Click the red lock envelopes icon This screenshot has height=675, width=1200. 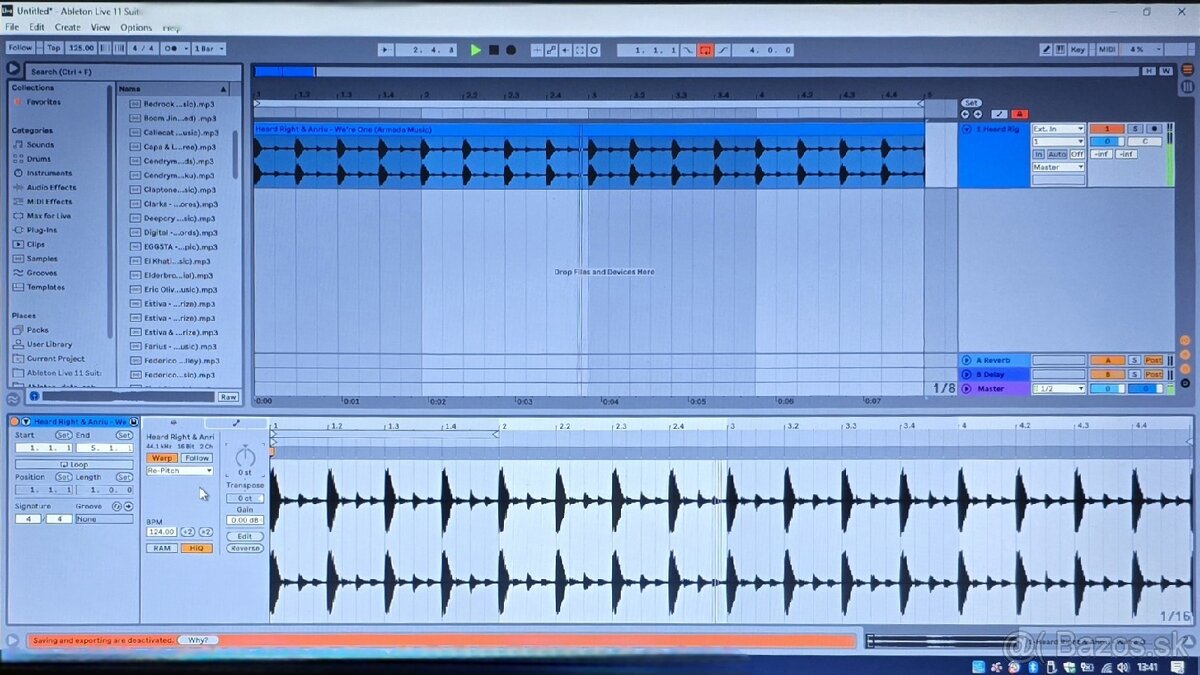[x=1019, y=114]
